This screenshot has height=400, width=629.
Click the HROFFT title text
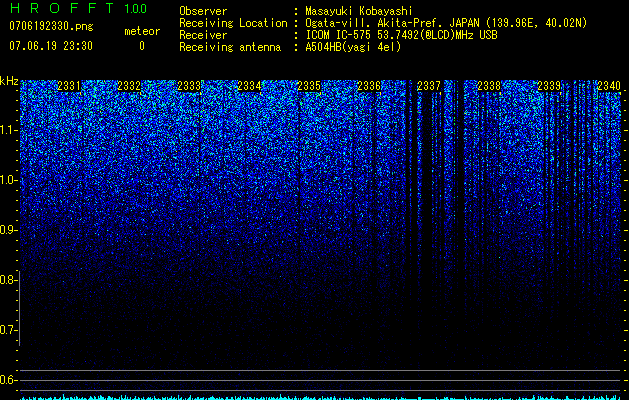point(62,8)
